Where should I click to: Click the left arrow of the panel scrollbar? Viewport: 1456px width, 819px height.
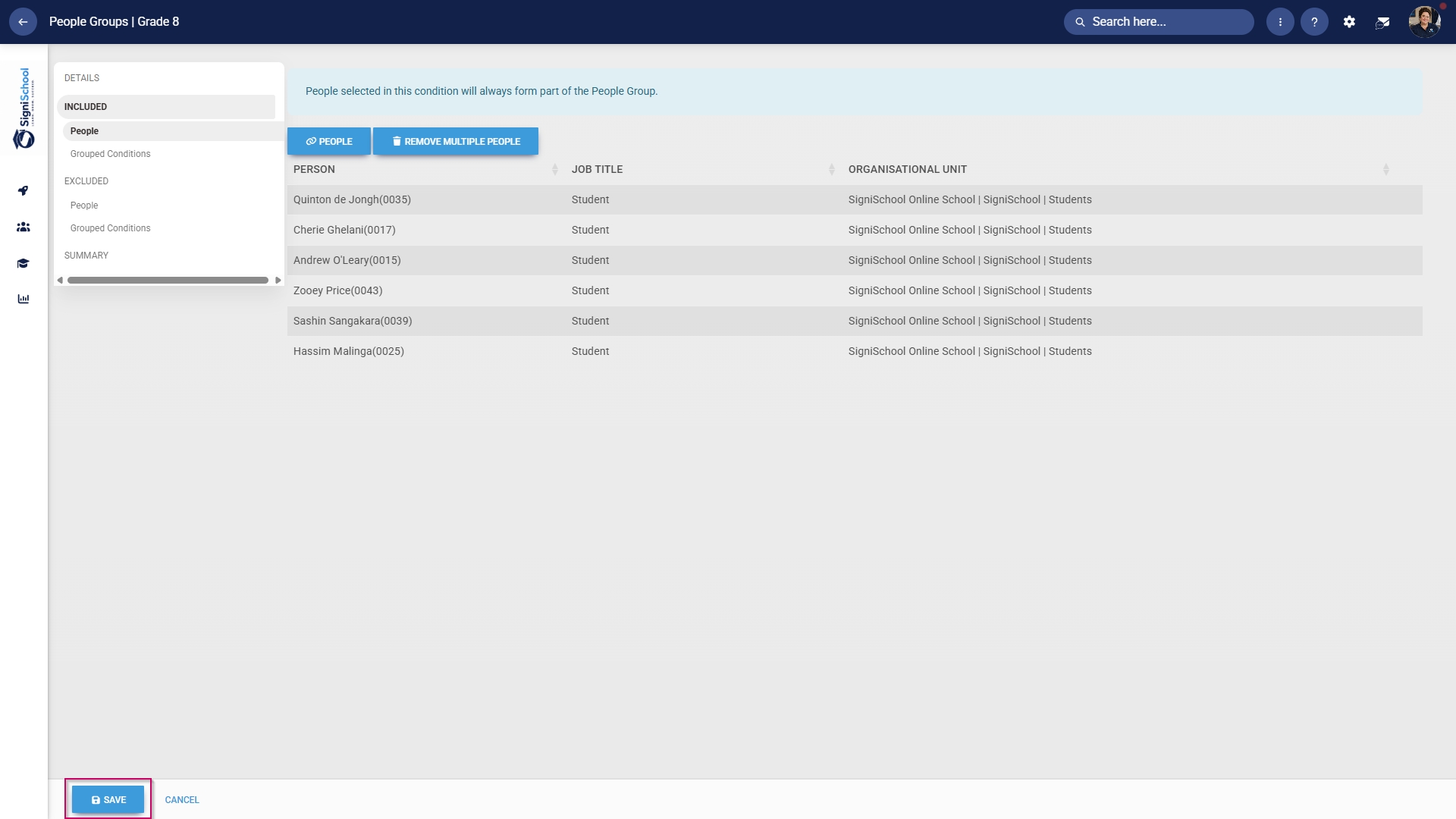[60, 281]
